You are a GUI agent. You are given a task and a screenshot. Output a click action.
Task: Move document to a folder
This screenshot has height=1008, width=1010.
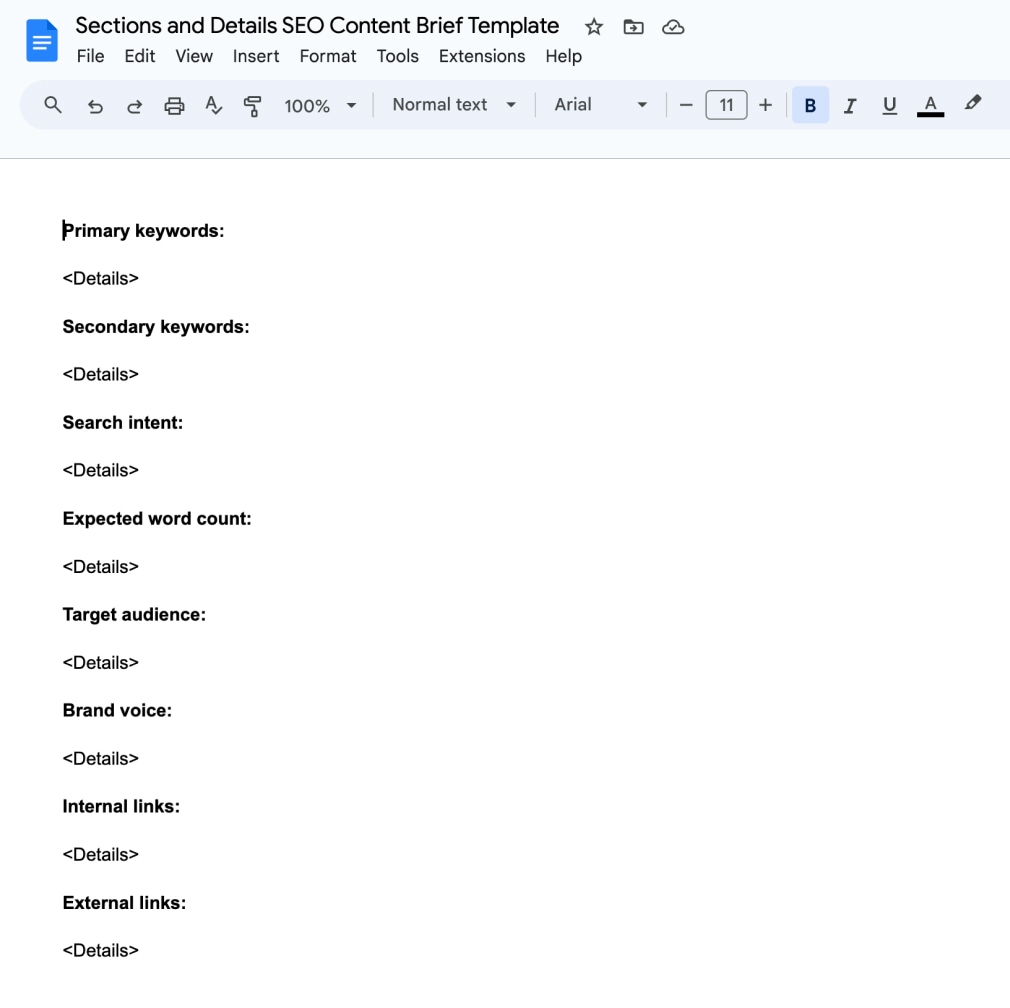pyautogui.click(x=633, y=27)
